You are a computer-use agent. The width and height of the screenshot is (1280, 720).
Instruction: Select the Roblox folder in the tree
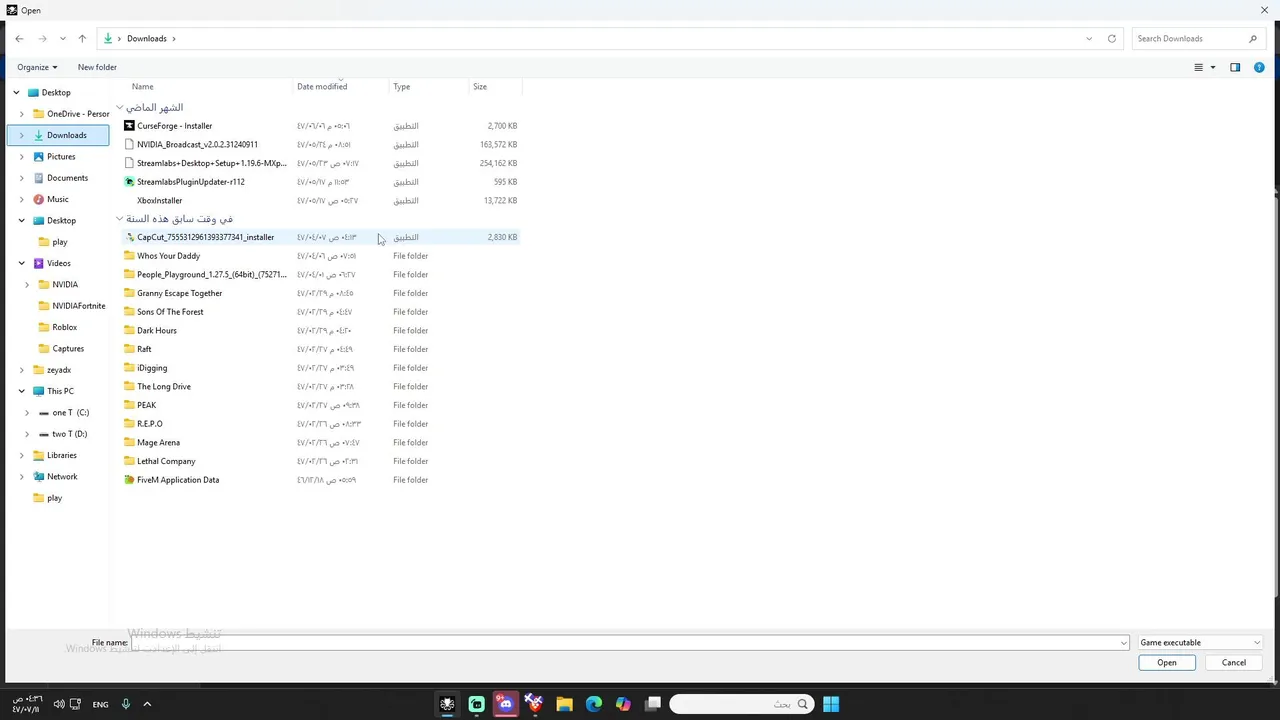pos(64,327)
